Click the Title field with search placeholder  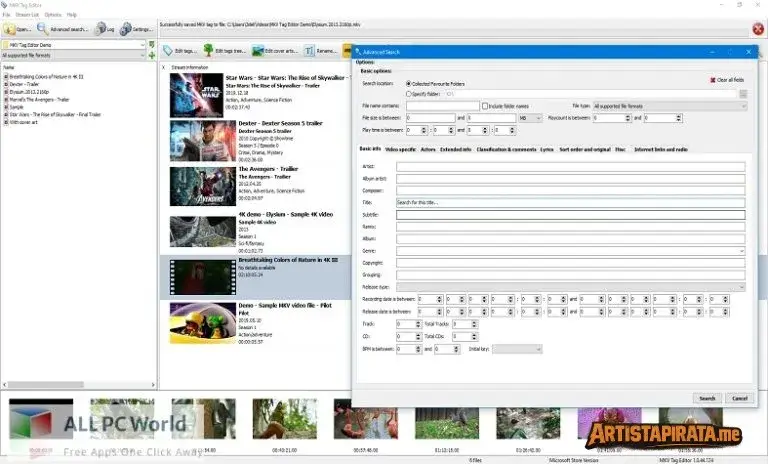coord(571,202)
